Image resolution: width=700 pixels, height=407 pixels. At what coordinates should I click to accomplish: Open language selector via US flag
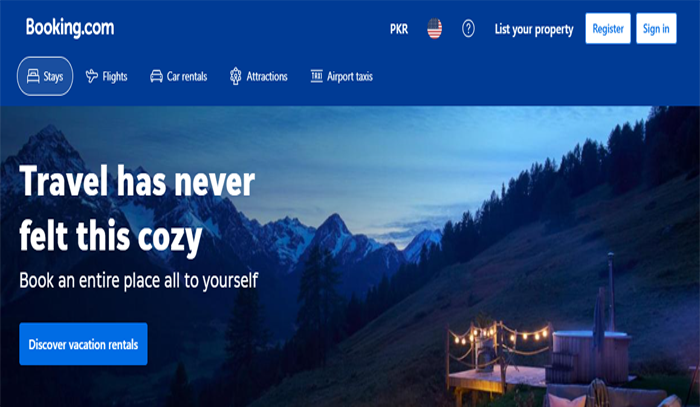[x=434, y=29]
